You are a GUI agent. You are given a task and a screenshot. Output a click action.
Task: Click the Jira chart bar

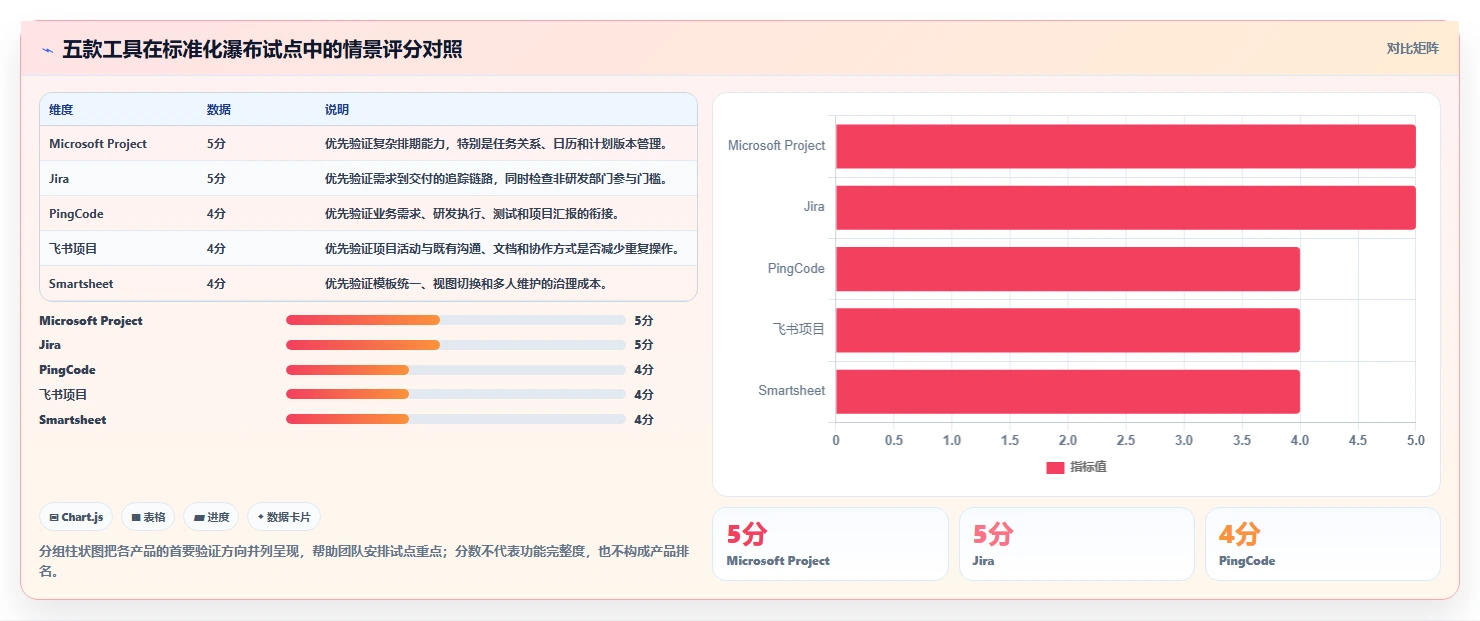tap(1125, 207)
